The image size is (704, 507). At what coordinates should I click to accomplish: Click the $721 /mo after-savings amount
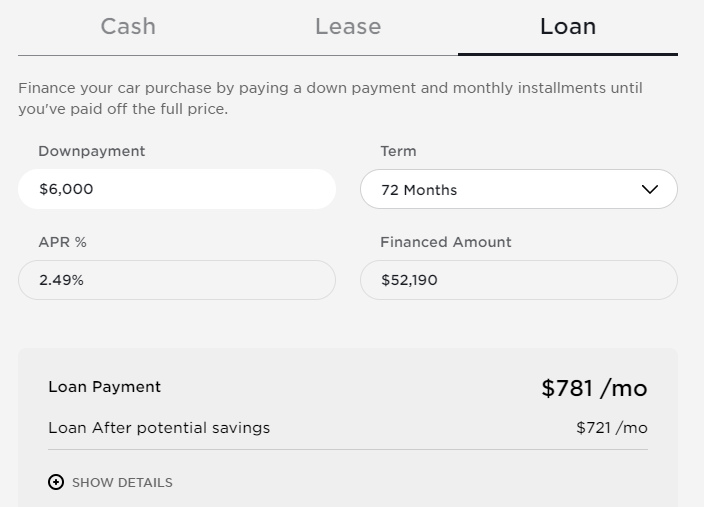(611, 428)
